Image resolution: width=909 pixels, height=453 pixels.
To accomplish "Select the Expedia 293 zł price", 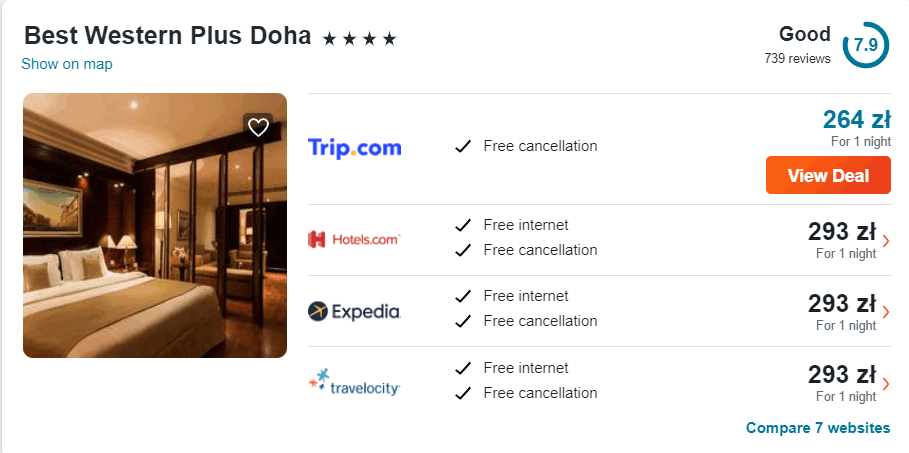I will click(842, 303).
